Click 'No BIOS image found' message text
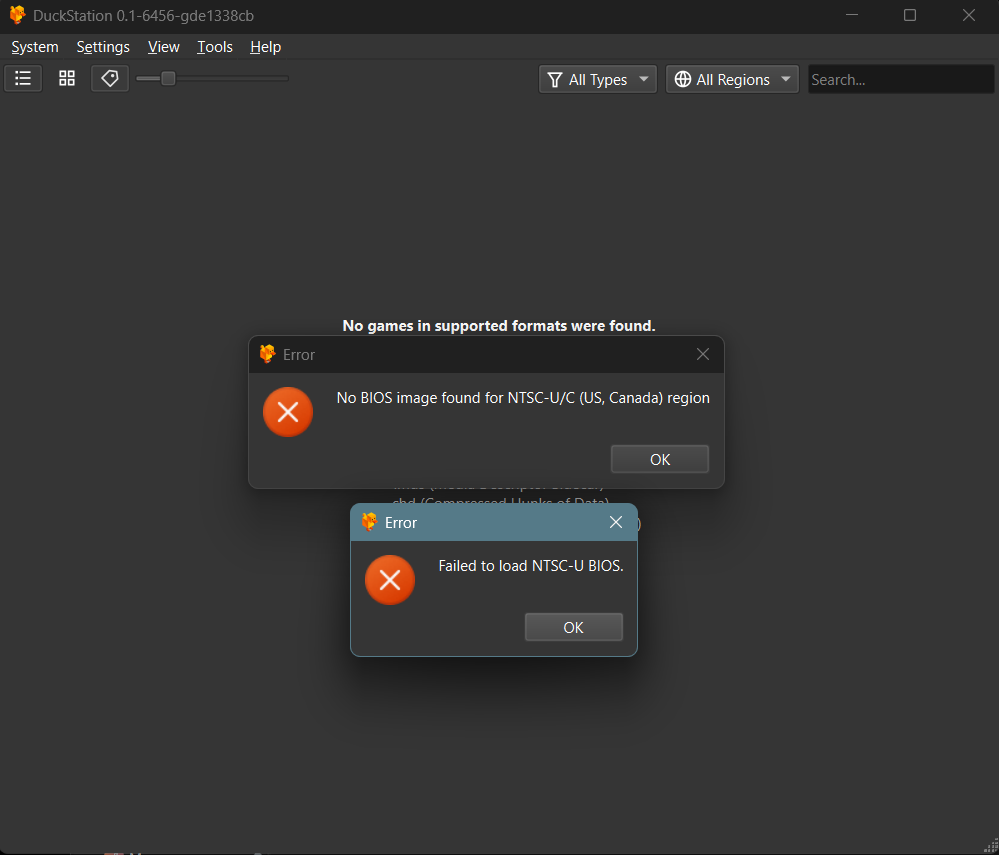The height and width of the screenshot is (855, 999). click(x=523, y=398)
